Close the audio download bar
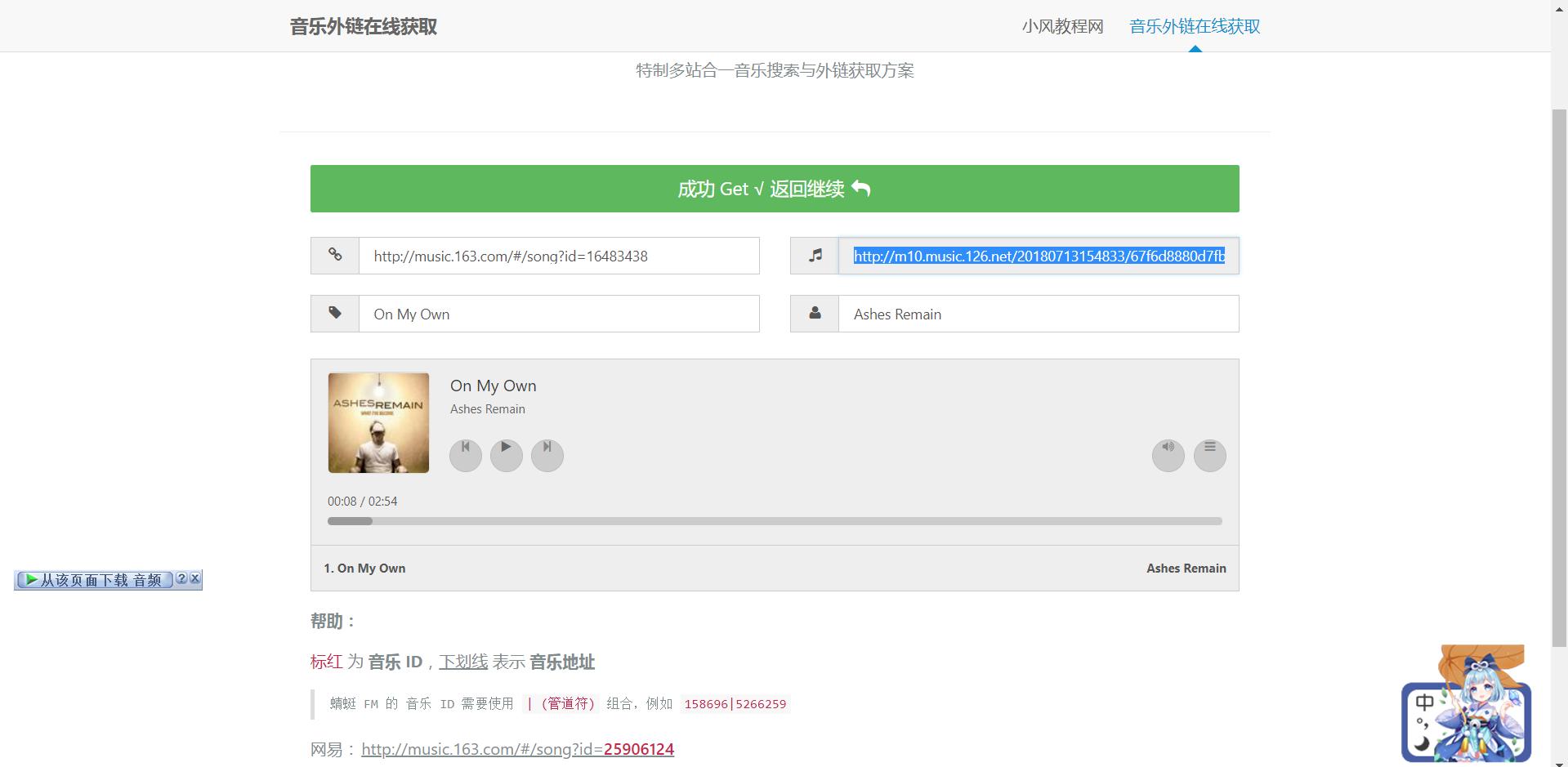Image resolution: width=1568 pixels, height=767 pixels. coord(194,579)
